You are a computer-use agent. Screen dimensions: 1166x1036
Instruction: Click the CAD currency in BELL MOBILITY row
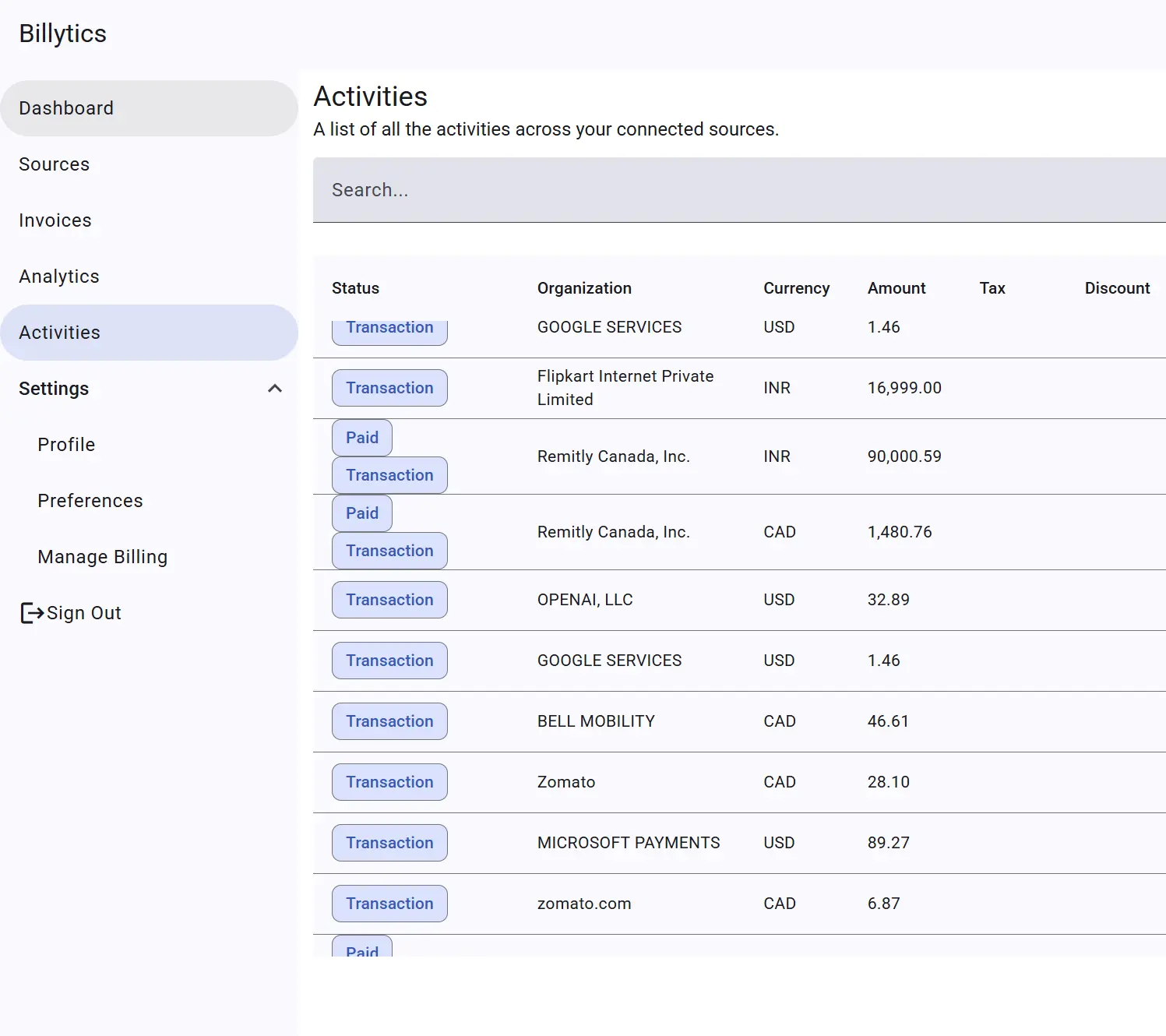point(780,721)
